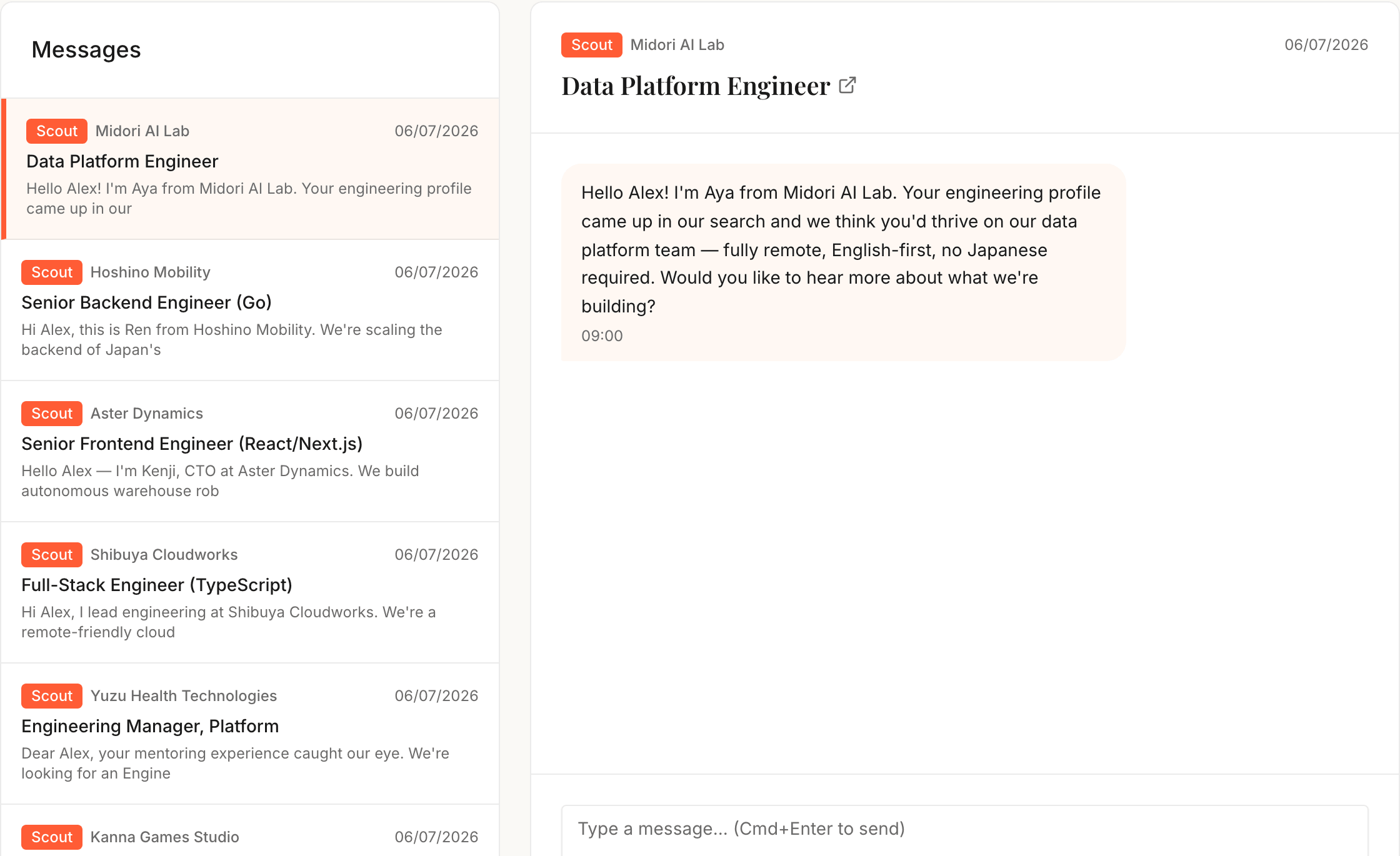The image size is (1400, 856).
Task: Click the Senior Backend Engineer (Go) title
Action: tap(146, 302)
